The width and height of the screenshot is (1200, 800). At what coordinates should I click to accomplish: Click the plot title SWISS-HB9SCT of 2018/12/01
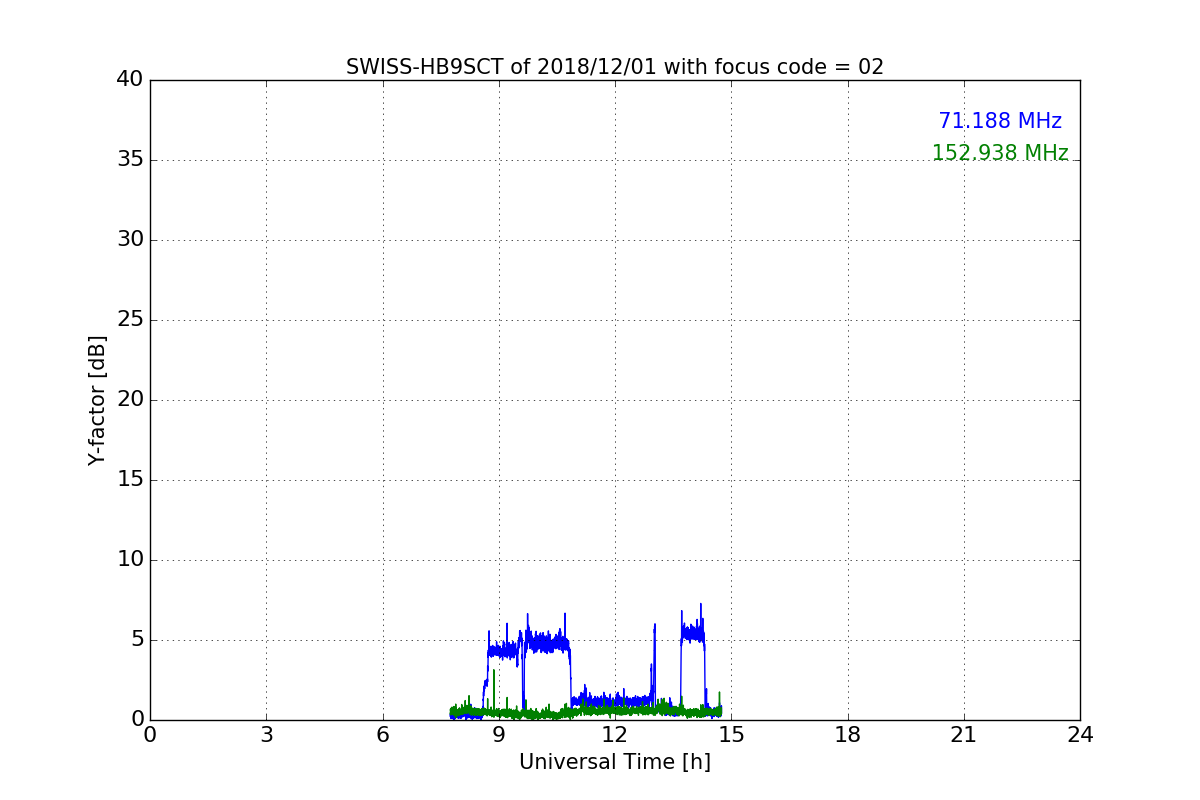614,67
